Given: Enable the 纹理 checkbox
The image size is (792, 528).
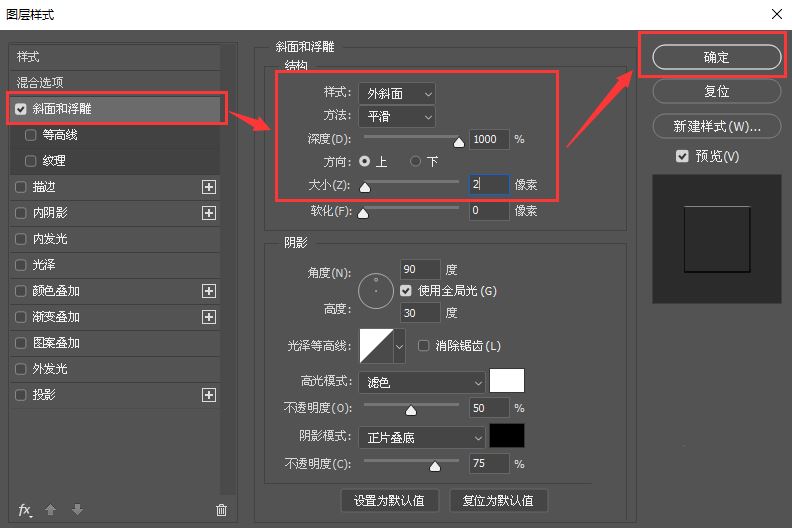Looking at the screenshot, I should [30, 161].
